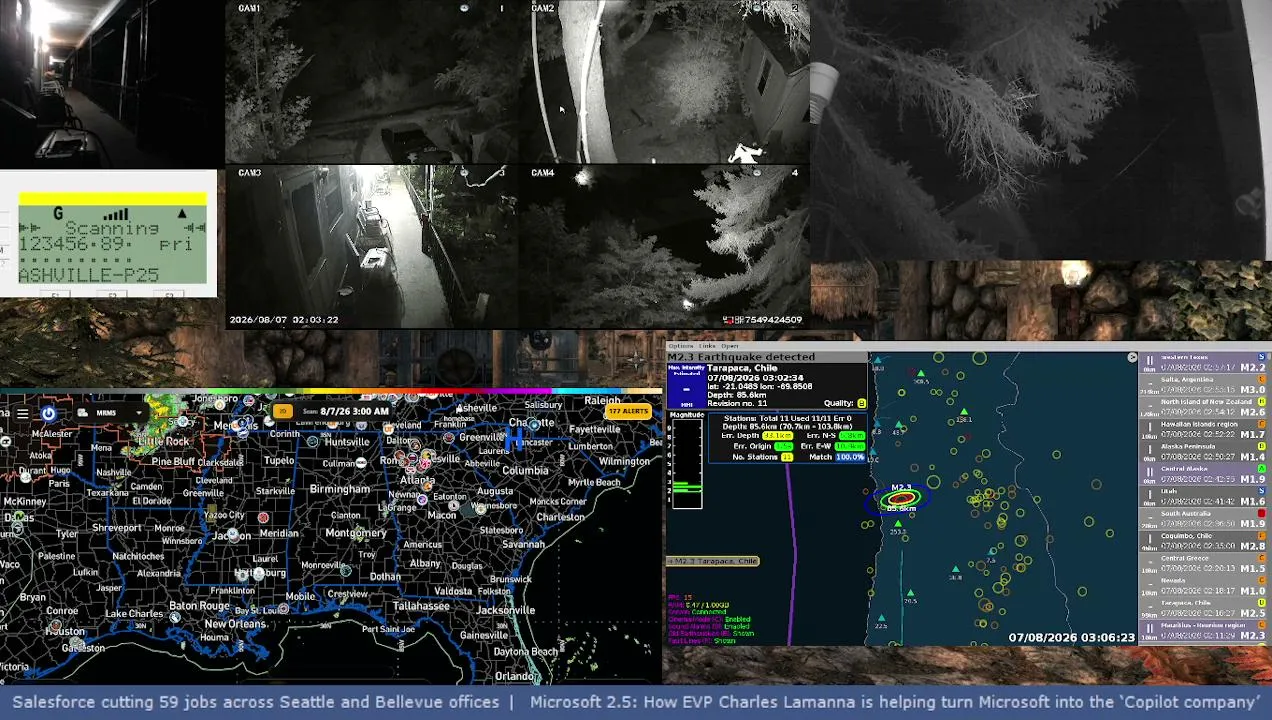Click the earthquake map clock 07/08/2026 03:06:23
Image resolution: width=1272 pixels, height=720 pixels.
click(1071, 637)
